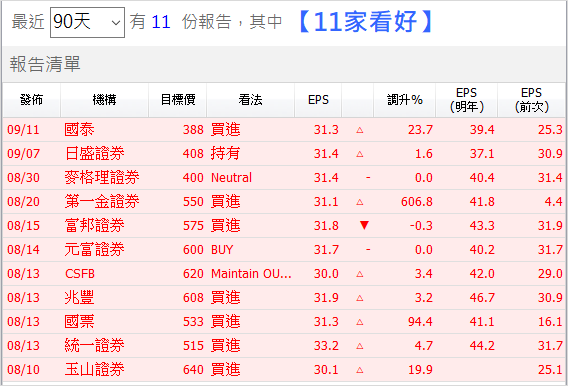
Task: Click the 09/11 date cell
Action: [23, 130]
